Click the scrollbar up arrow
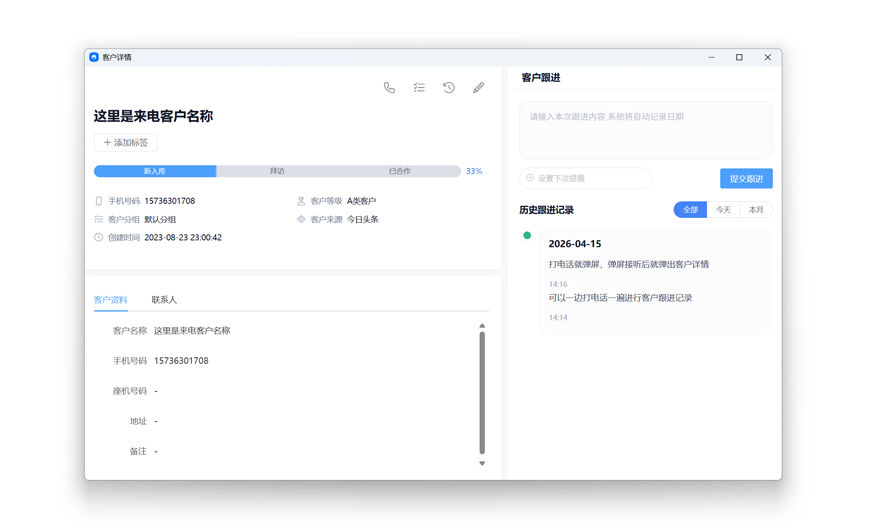The width and height of the screenshot is (882, 531). (x=482, y=326)
